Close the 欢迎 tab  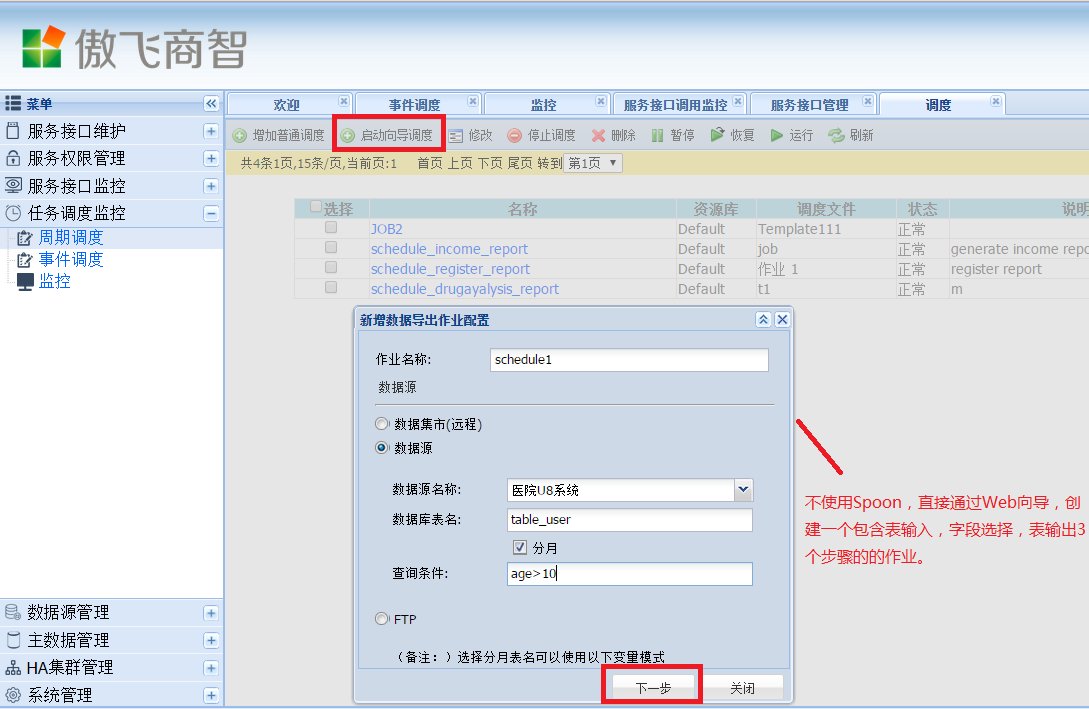pos(343,101)
